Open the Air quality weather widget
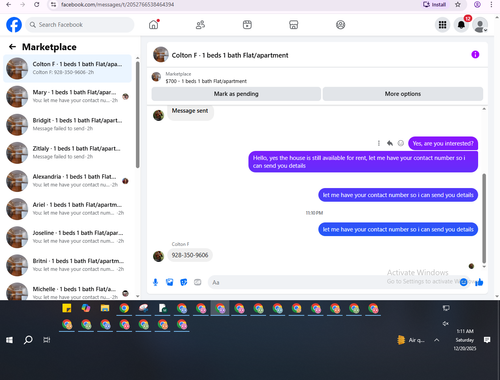Image resolution: width=500 pixels, height=380 pixels. pyautogui.click(x=411, y=340)
